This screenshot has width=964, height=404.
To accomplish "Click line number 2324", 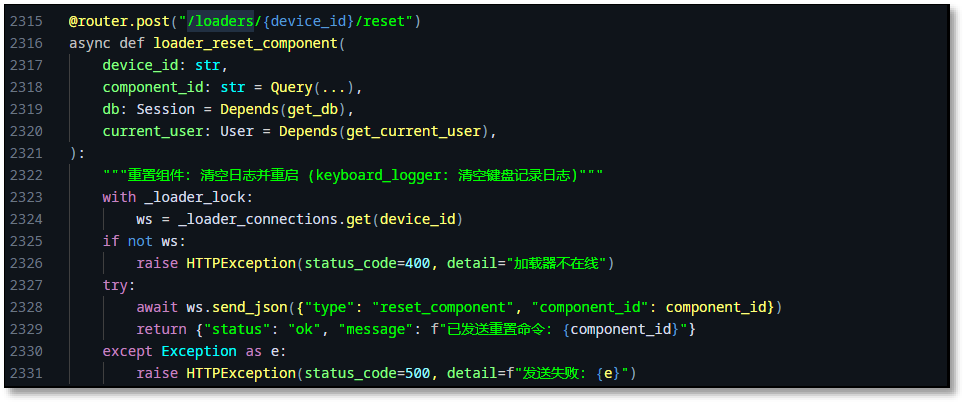I will coord(26,220).
